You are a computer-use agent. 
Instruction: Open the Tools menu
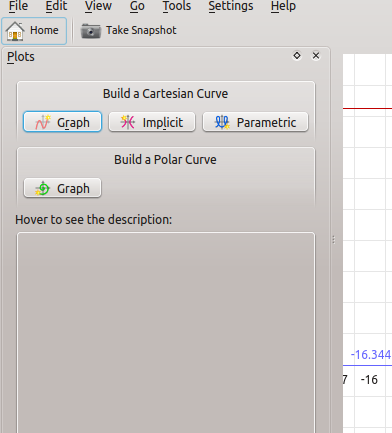[x=177, y=6]
